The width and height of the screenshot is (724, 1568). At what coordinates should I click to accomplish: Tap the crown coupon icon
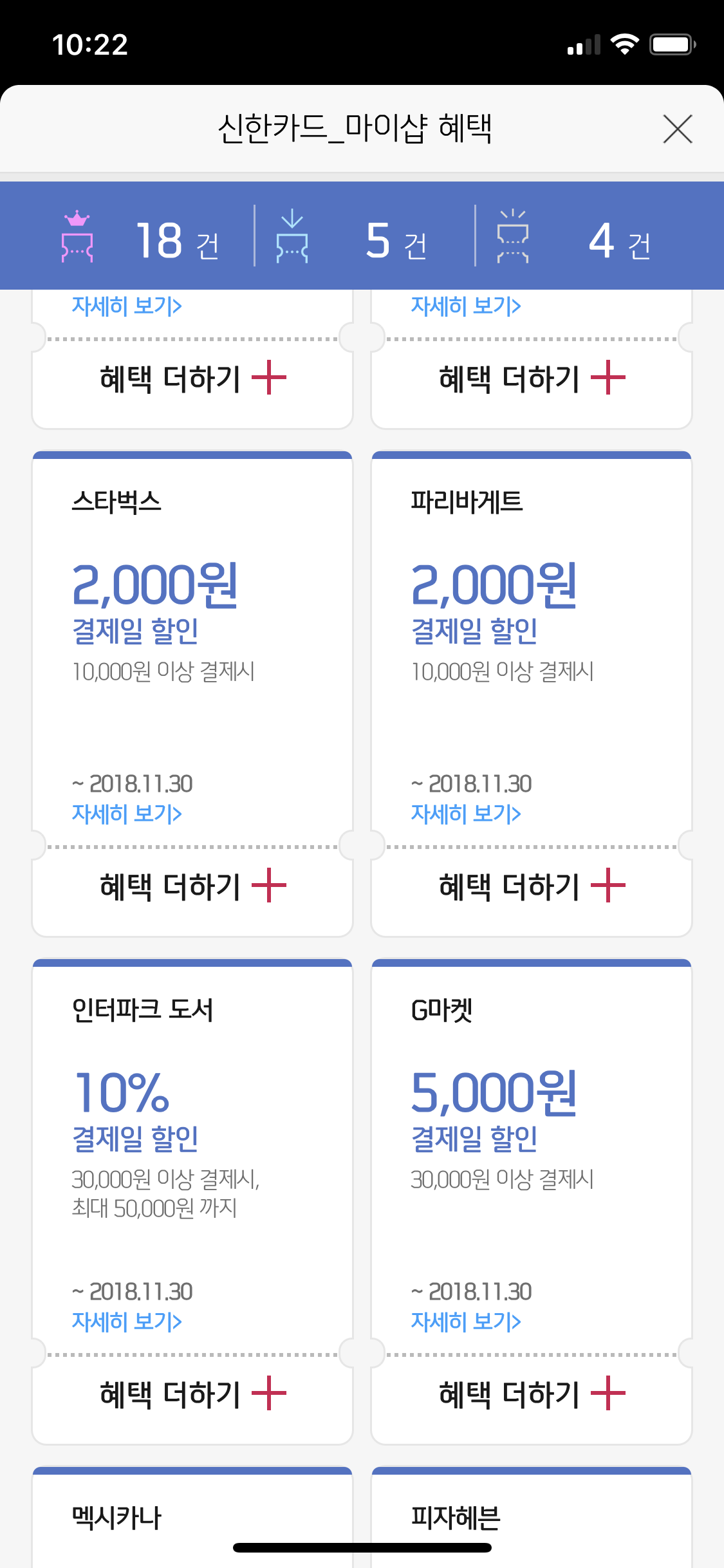(77, 237)
